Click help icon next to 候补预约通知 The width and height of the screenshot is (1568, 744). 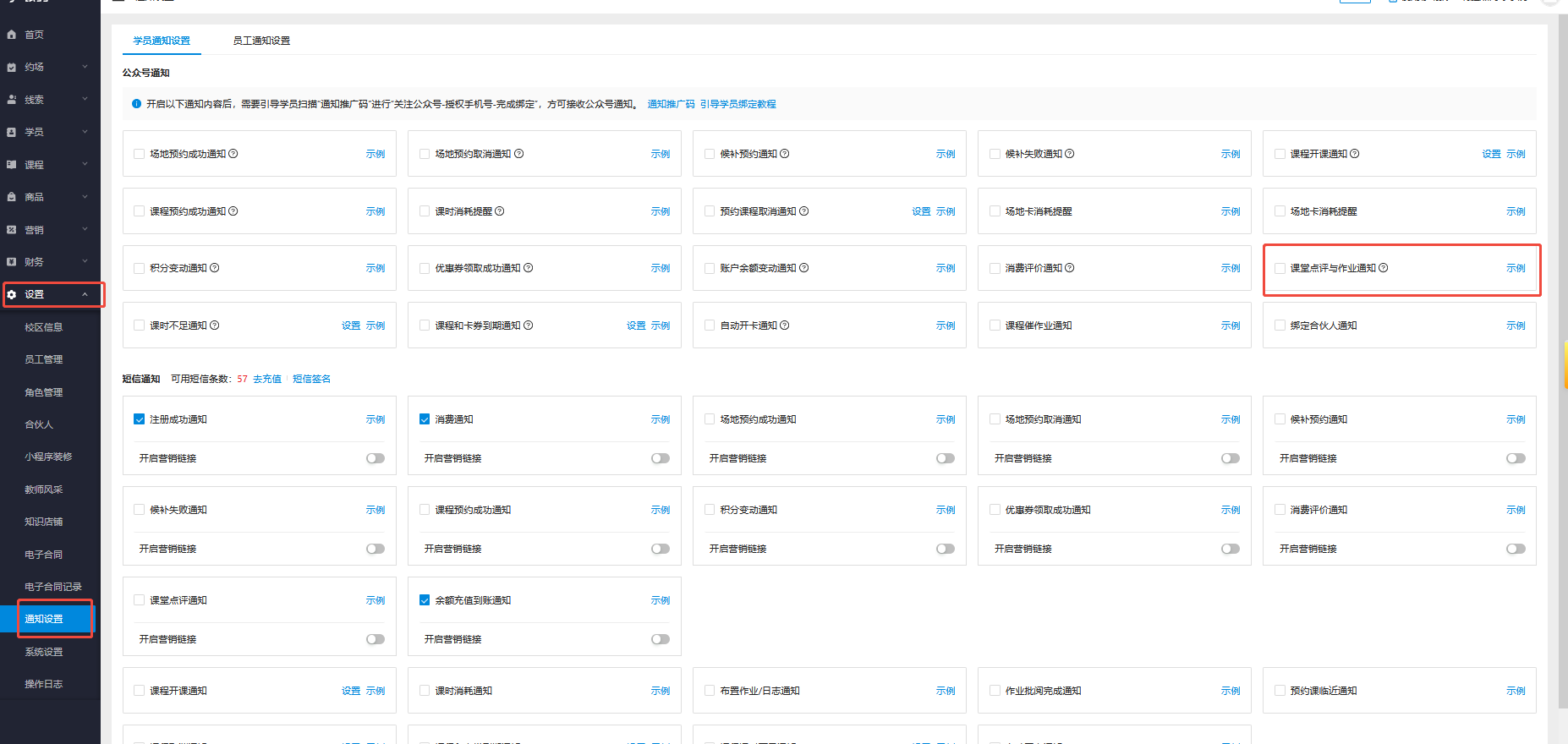(785, 154)
